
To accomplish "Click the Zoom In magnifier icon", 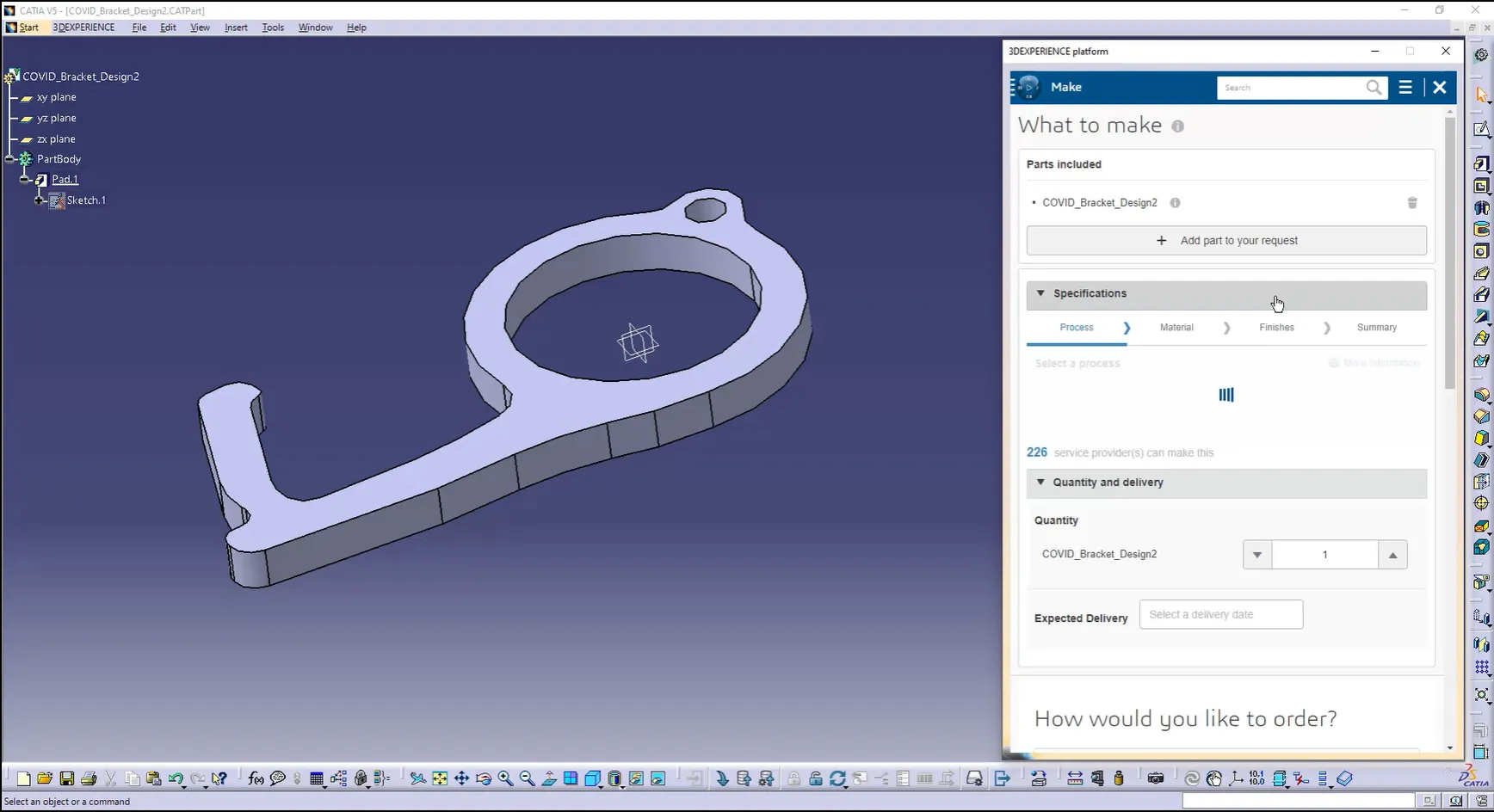I will [x=505, y=778].
